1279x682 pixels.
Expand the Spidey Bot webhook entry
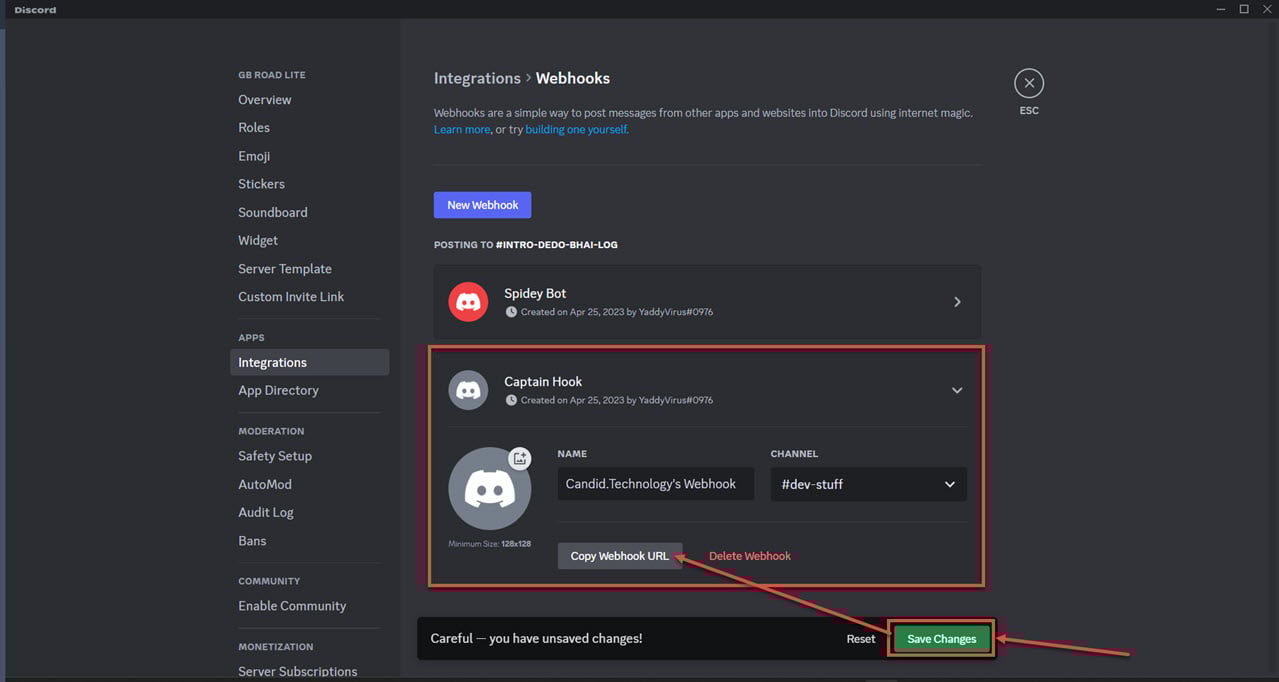(957, 301)
